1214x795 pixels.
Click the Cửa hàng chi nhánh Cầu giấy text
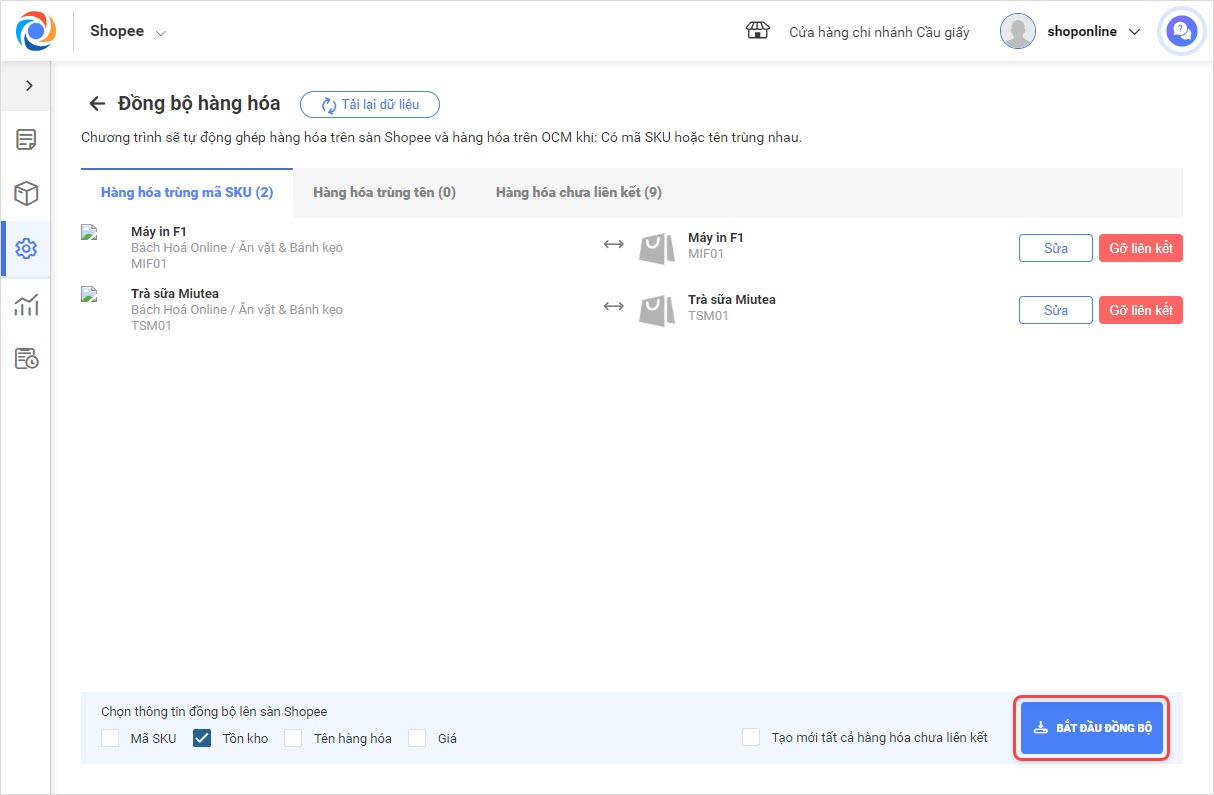[879, 32]
